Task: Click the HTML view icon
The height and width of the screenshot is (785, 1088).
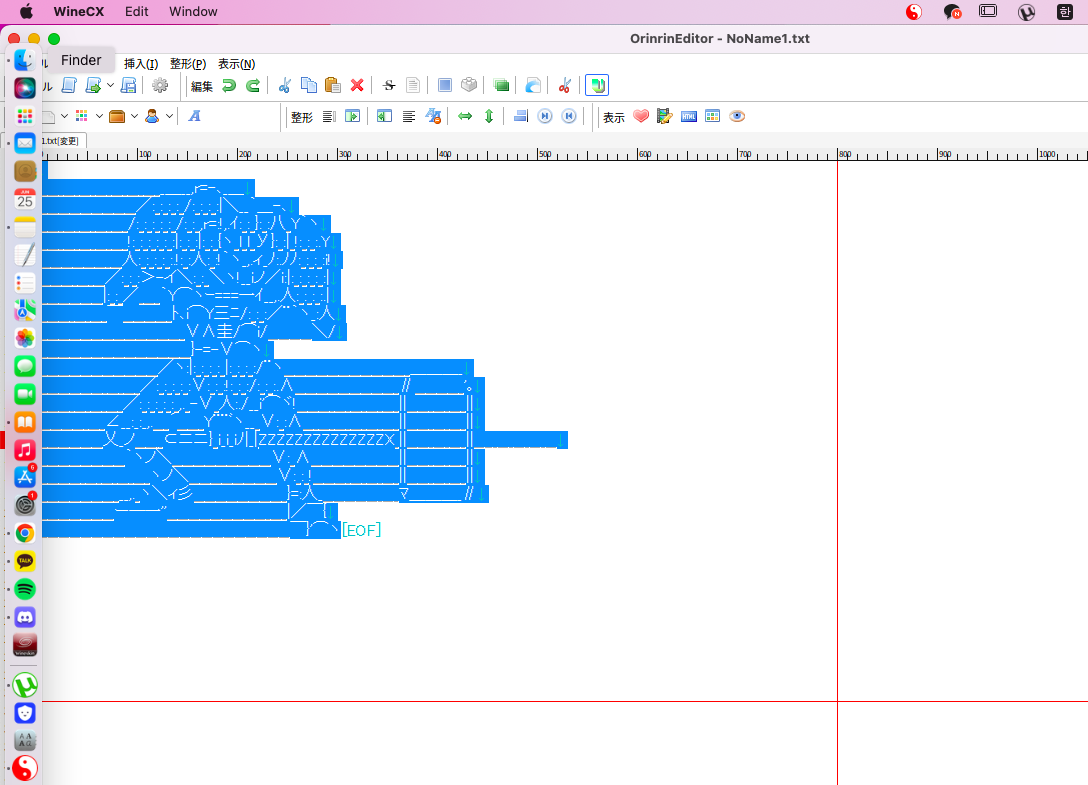Action: point(689,116)
